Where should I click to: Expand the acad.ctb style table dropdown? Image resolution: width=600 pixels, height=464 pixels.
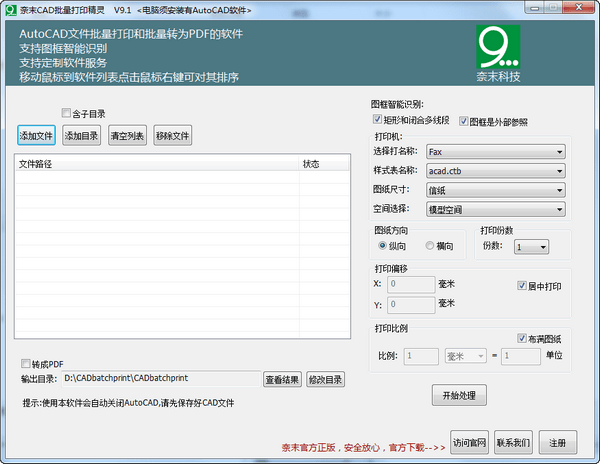494,171
